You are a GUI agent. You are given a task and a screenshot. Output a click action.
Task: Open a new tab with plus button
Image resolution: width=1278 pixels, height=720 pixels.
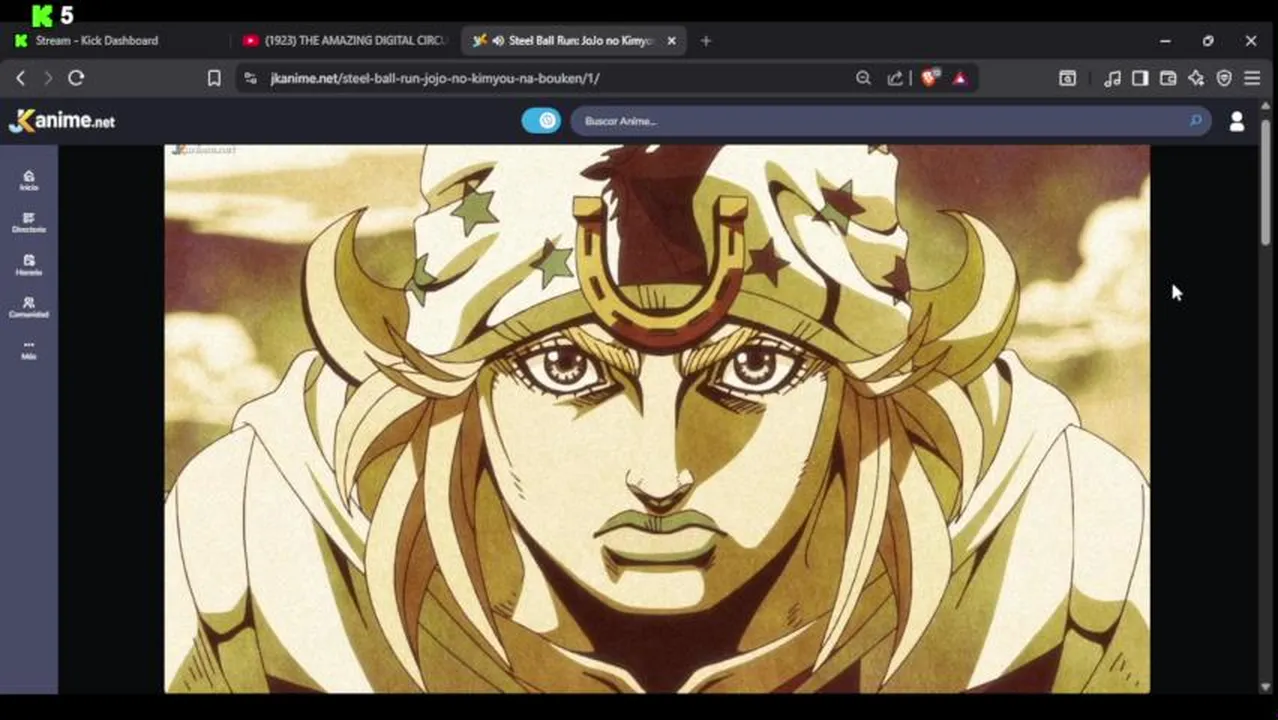(x=706, y=41)
